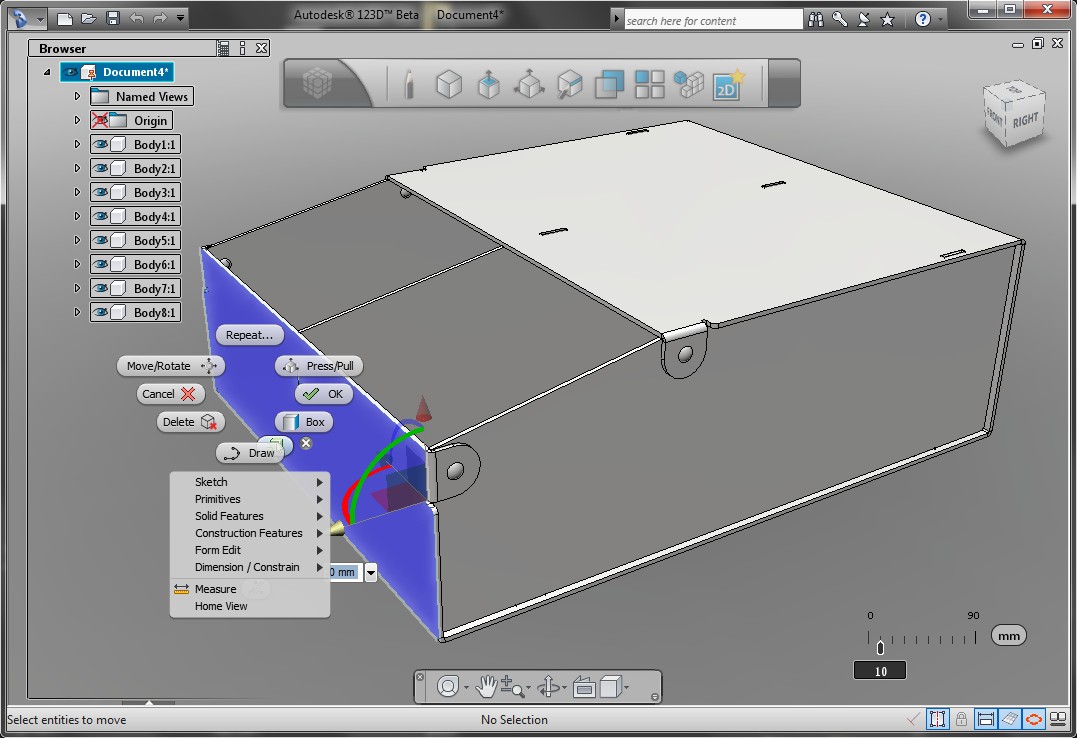Open an existing file
This screenshot has width=1077, height=738.
(x=89, y=19)
